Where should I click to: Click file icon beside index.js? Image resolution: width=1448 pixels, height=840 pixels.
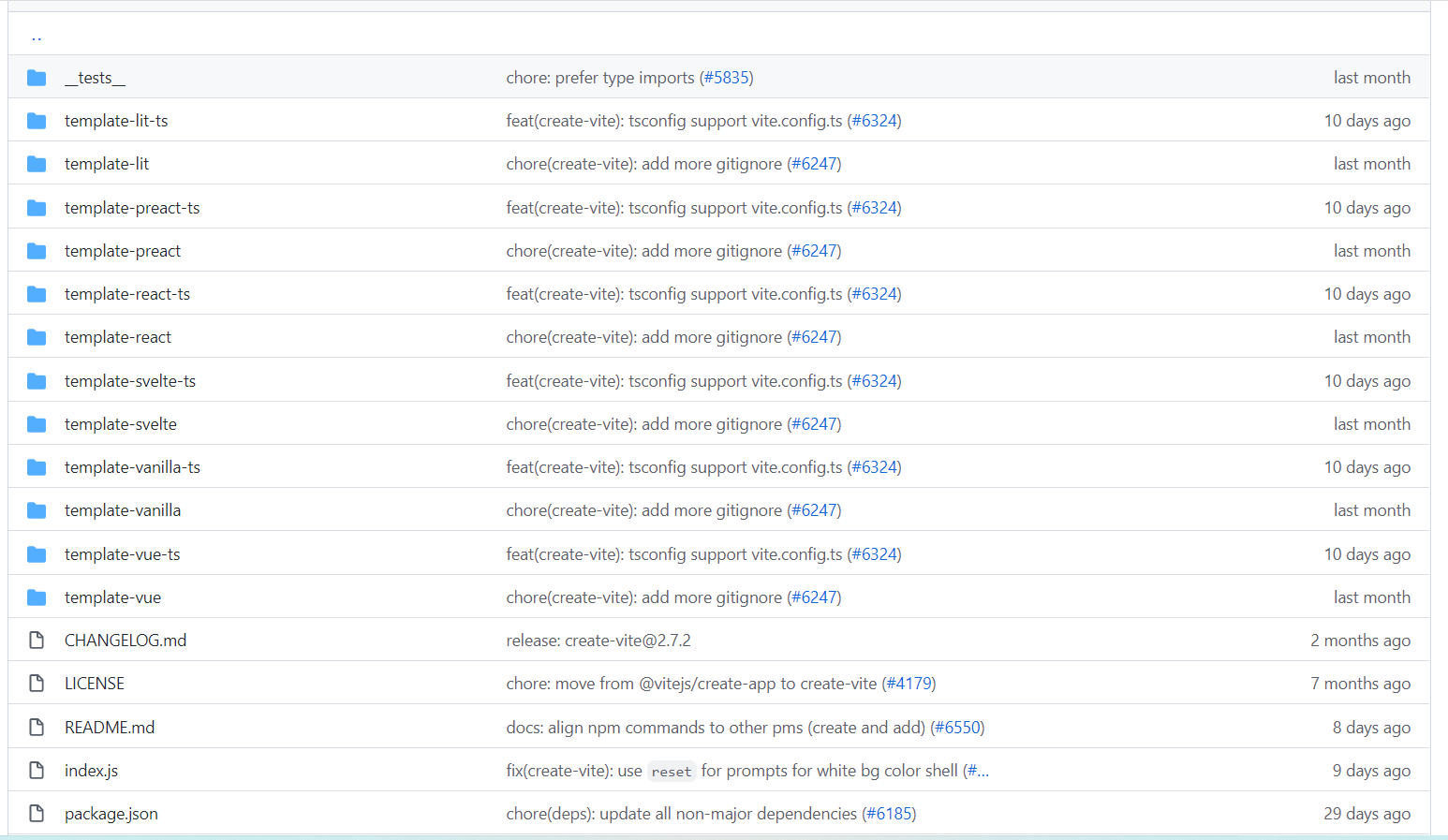(x=37, y=771)
